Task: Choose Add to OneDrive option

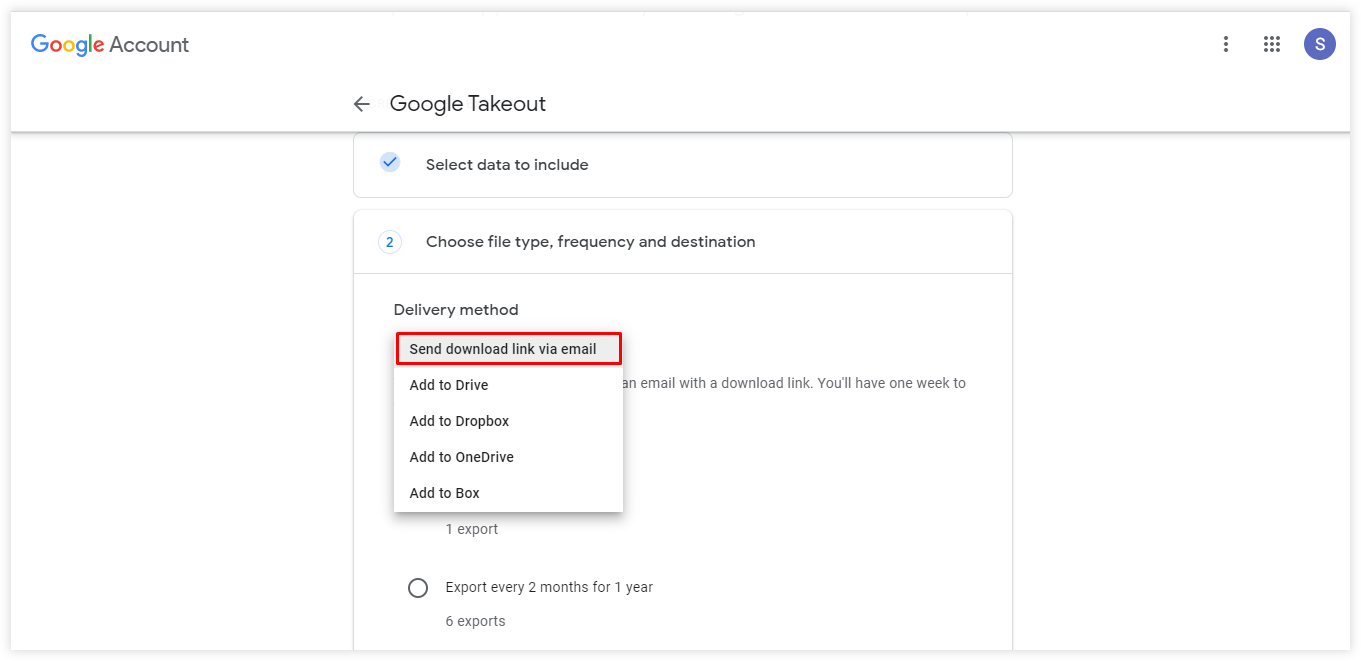Action: click(x=508, y=457)
